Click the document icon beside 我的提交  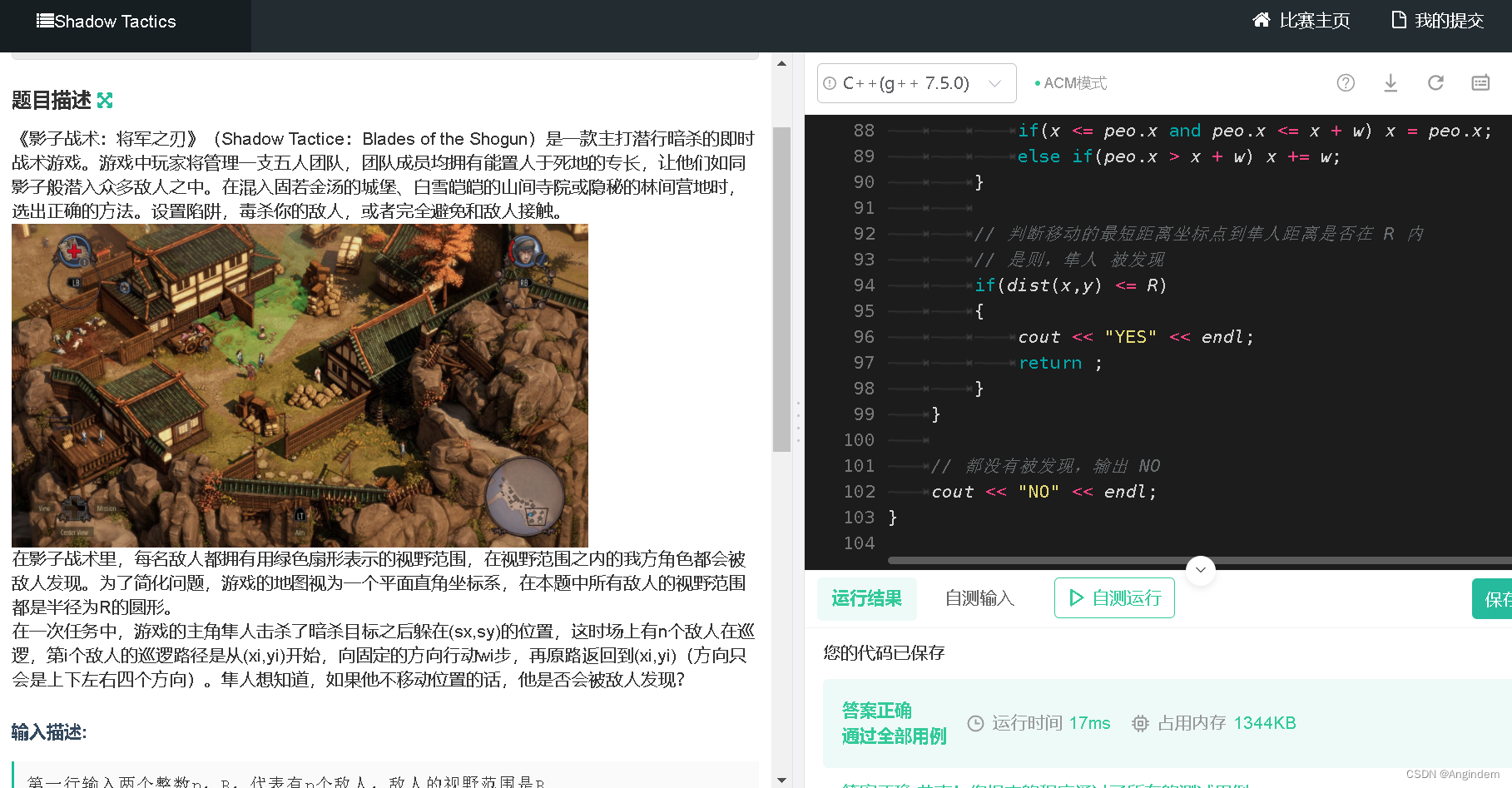click(1399, 20)
